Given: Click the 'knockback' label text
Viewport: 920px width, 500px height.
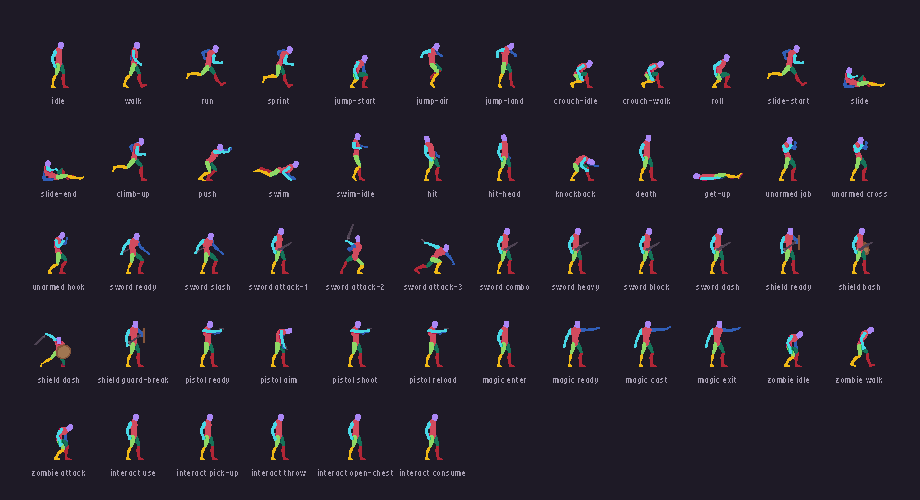Looking at the screenshot, I should coord(576,194).
